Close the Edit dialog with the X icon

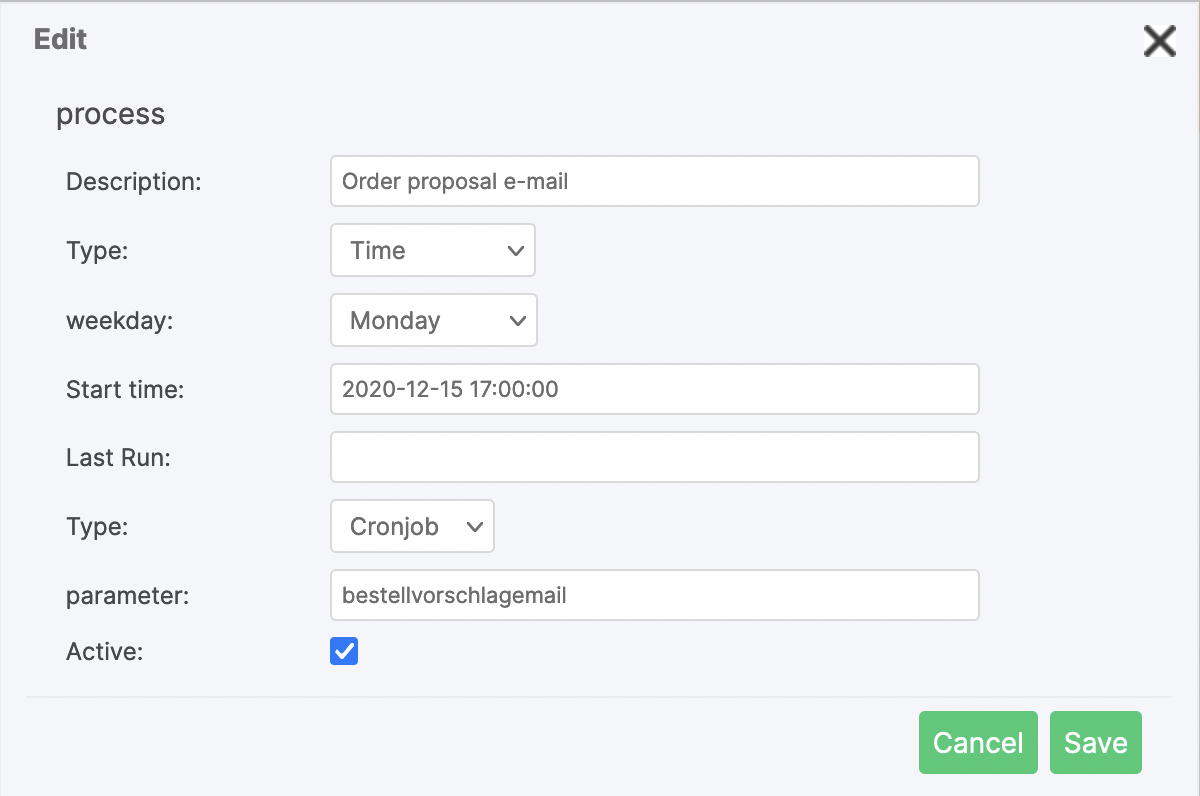[1159, 41]
